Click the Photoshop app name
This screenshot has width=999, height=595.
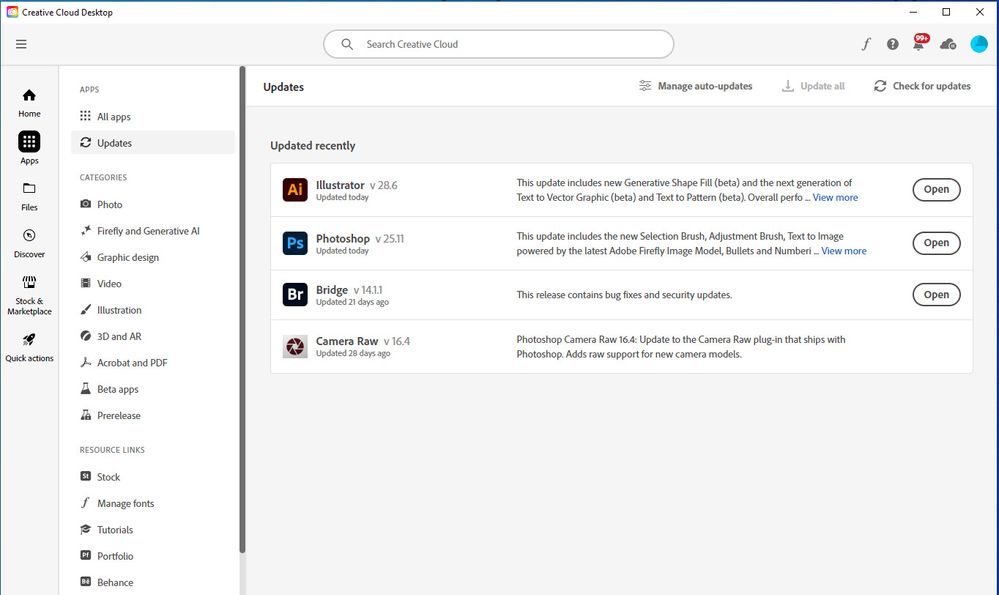[343, 238]
